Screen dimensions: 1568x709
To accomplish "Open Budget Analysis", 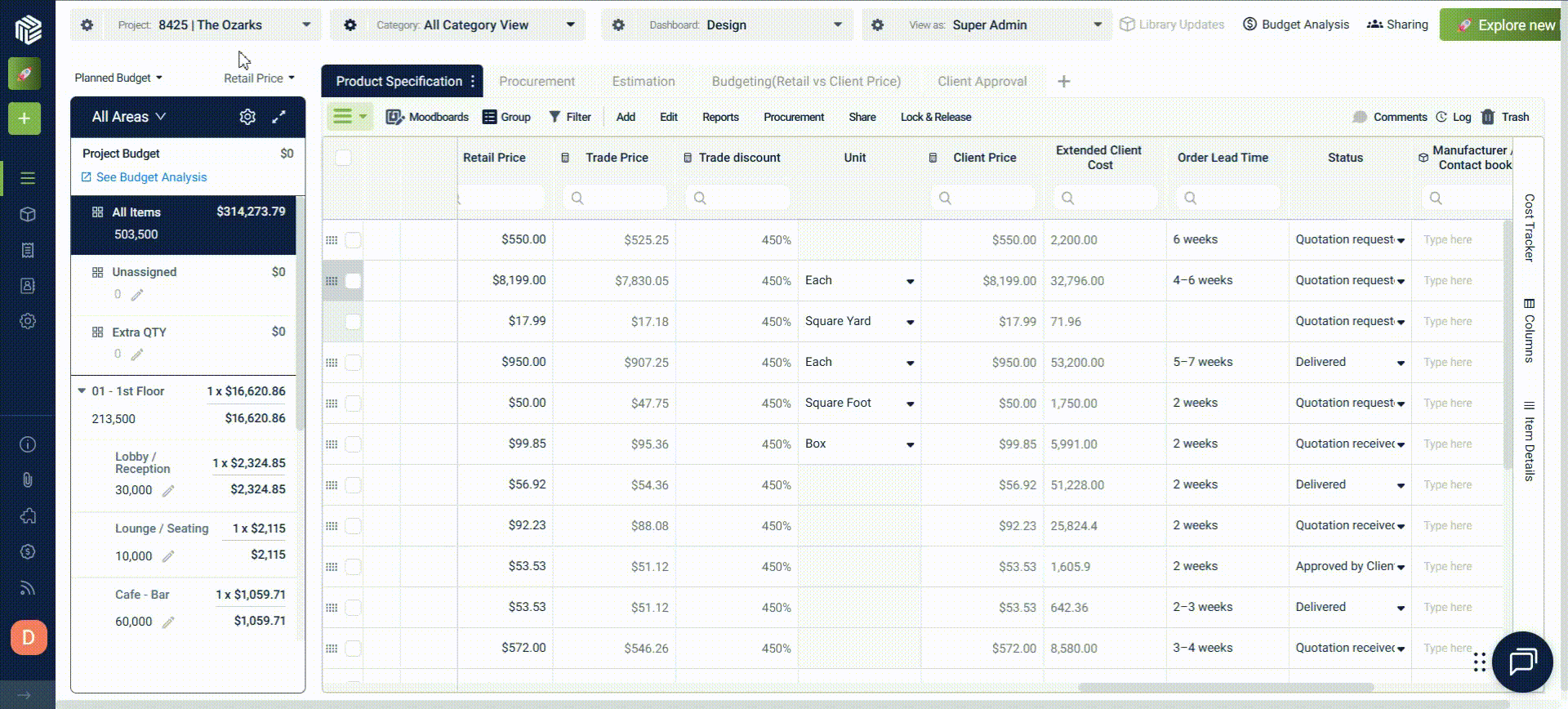I will pyautogui.click(x=1296, y=25).
